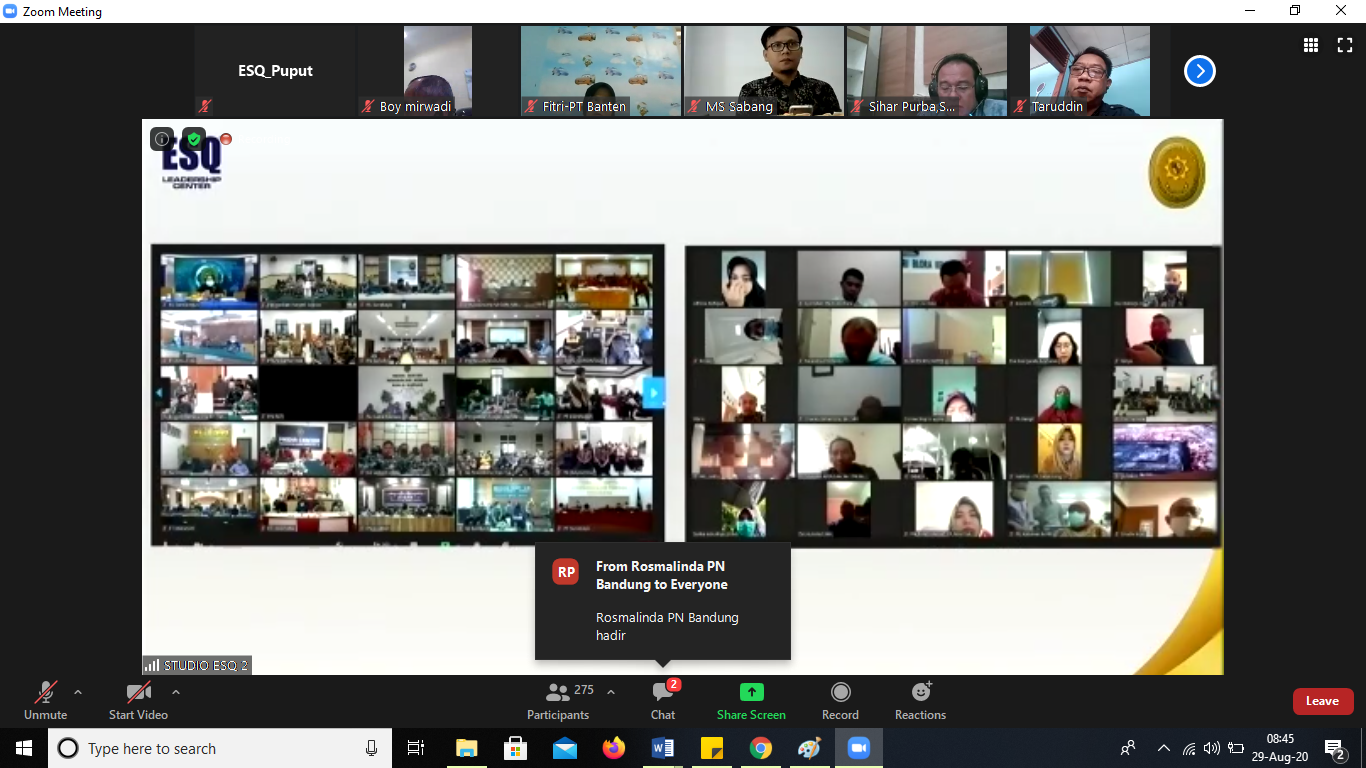Expand the arrow next to Participants count
Viewport: 1366px width, 768px height.
[x=611, y=692]
